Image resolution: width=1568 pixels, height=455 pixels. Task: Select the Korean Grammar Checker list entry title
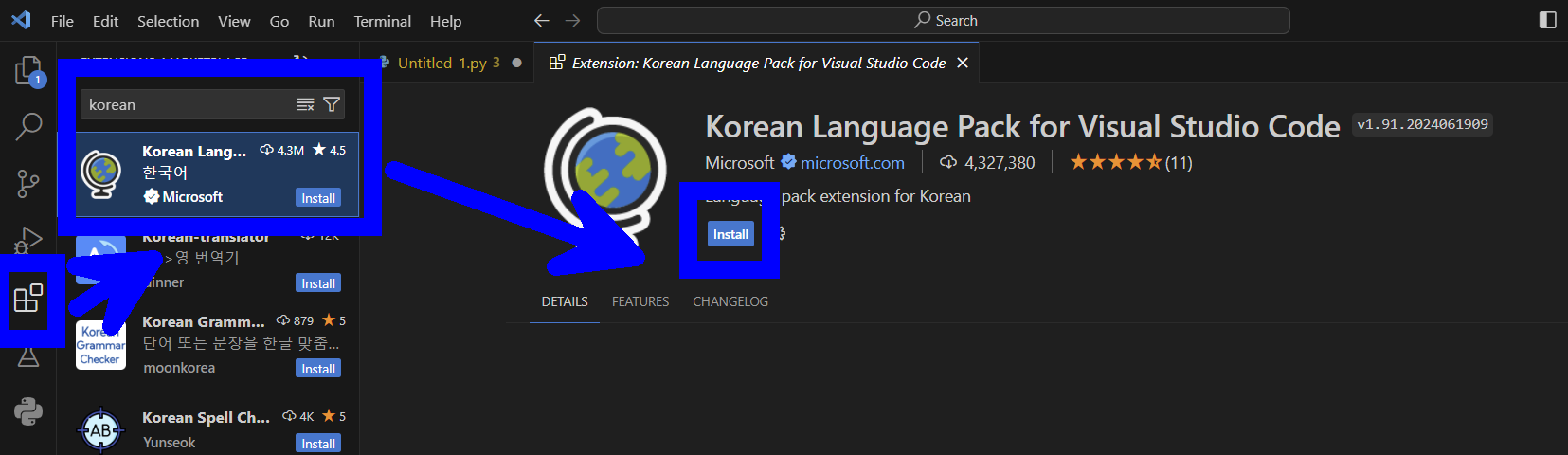(204, 321)
